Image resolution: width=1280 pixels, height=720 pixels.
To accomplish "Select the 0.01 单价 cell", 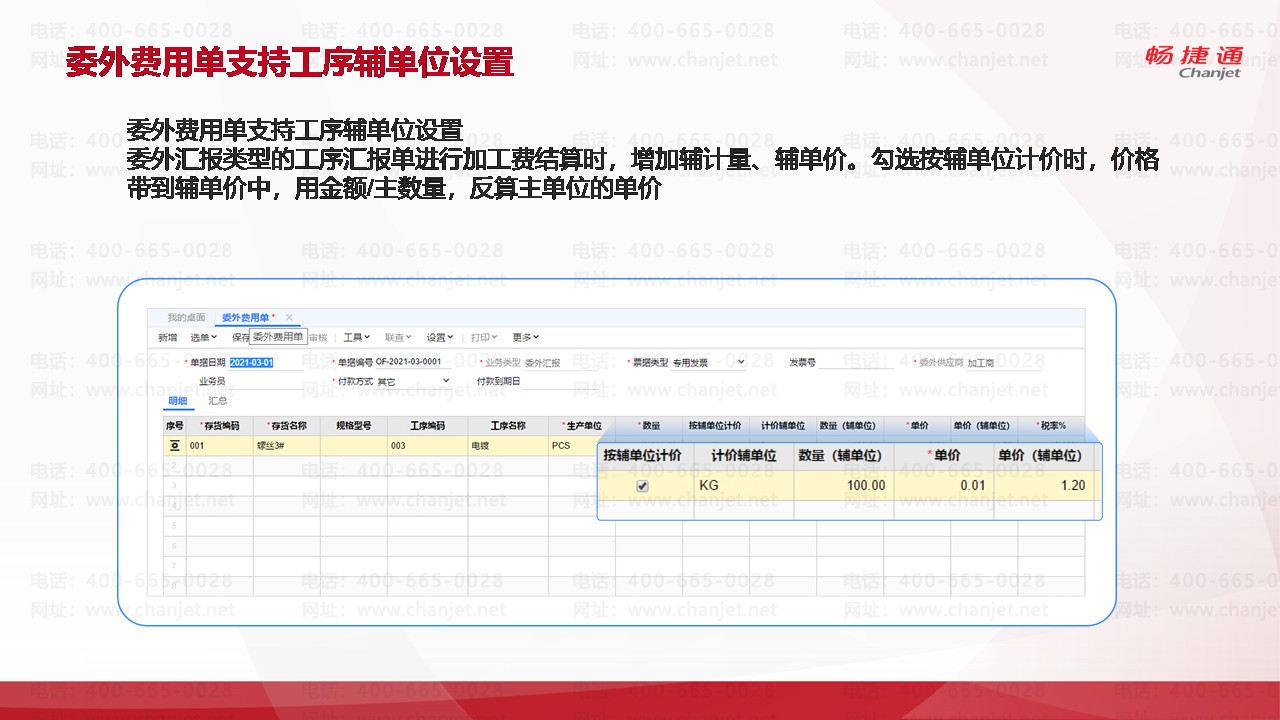I will click(943, 486).
